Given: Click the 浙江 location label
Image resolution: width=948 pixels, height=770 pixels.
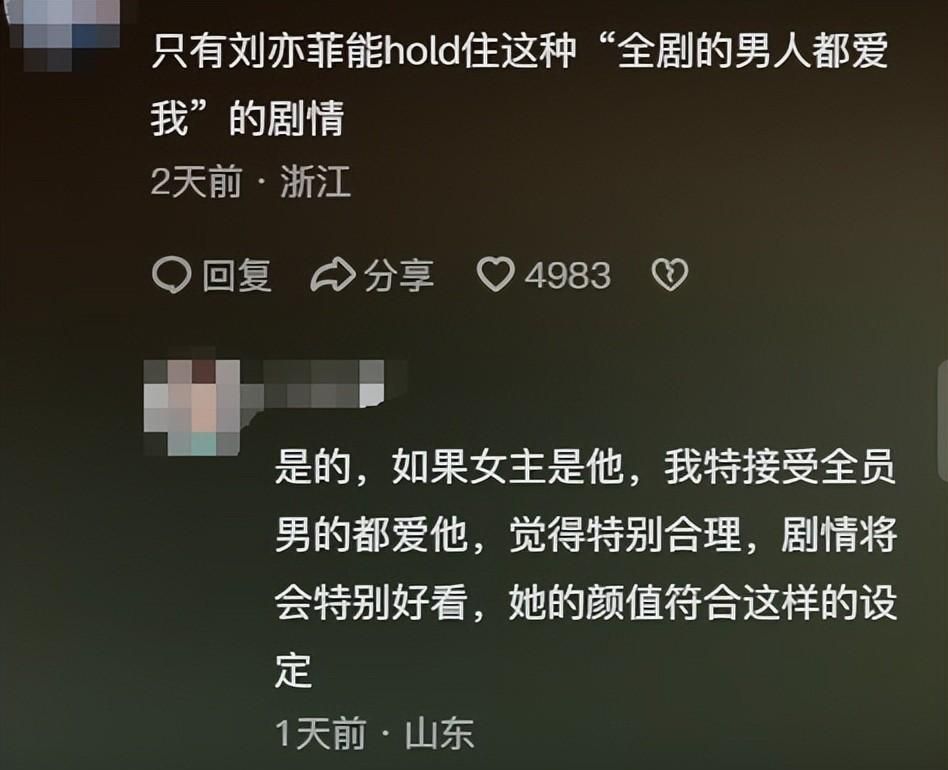Looking at the screenshot, I should [x=316, y=182].
